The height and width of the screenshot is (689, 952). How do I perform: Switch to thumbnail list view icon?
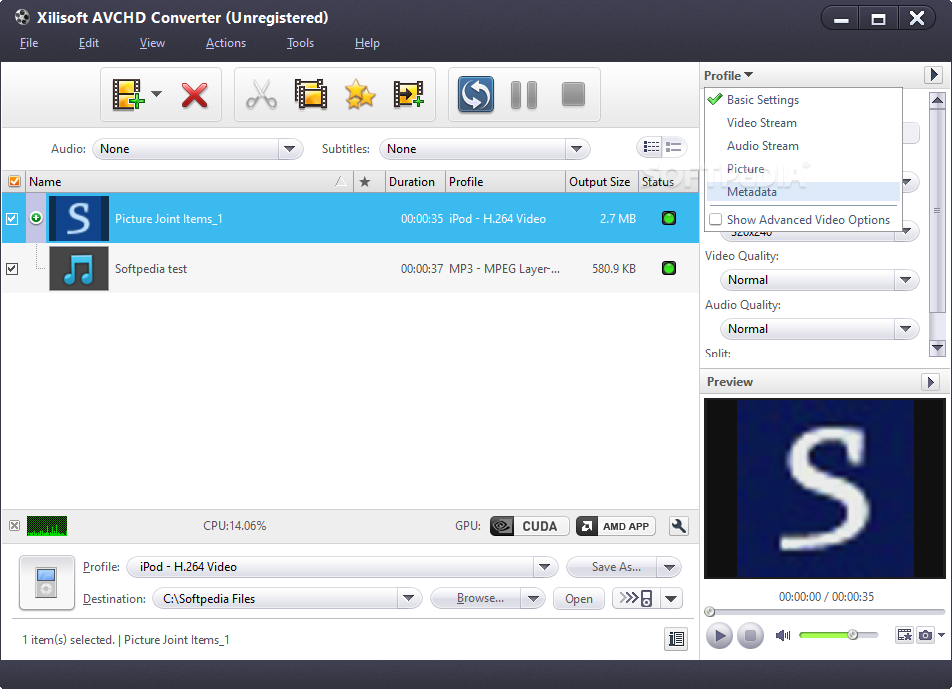click(651, 147)
